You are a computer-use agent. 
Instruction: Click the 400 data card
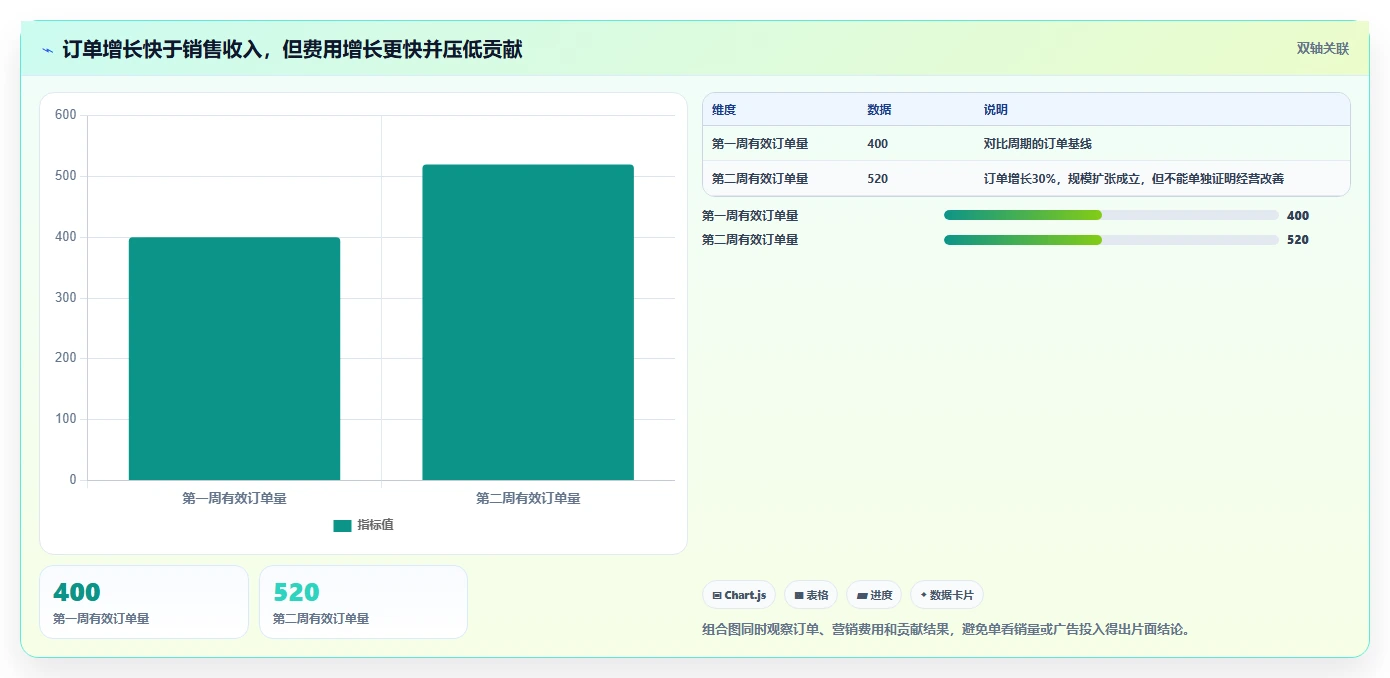144,602
